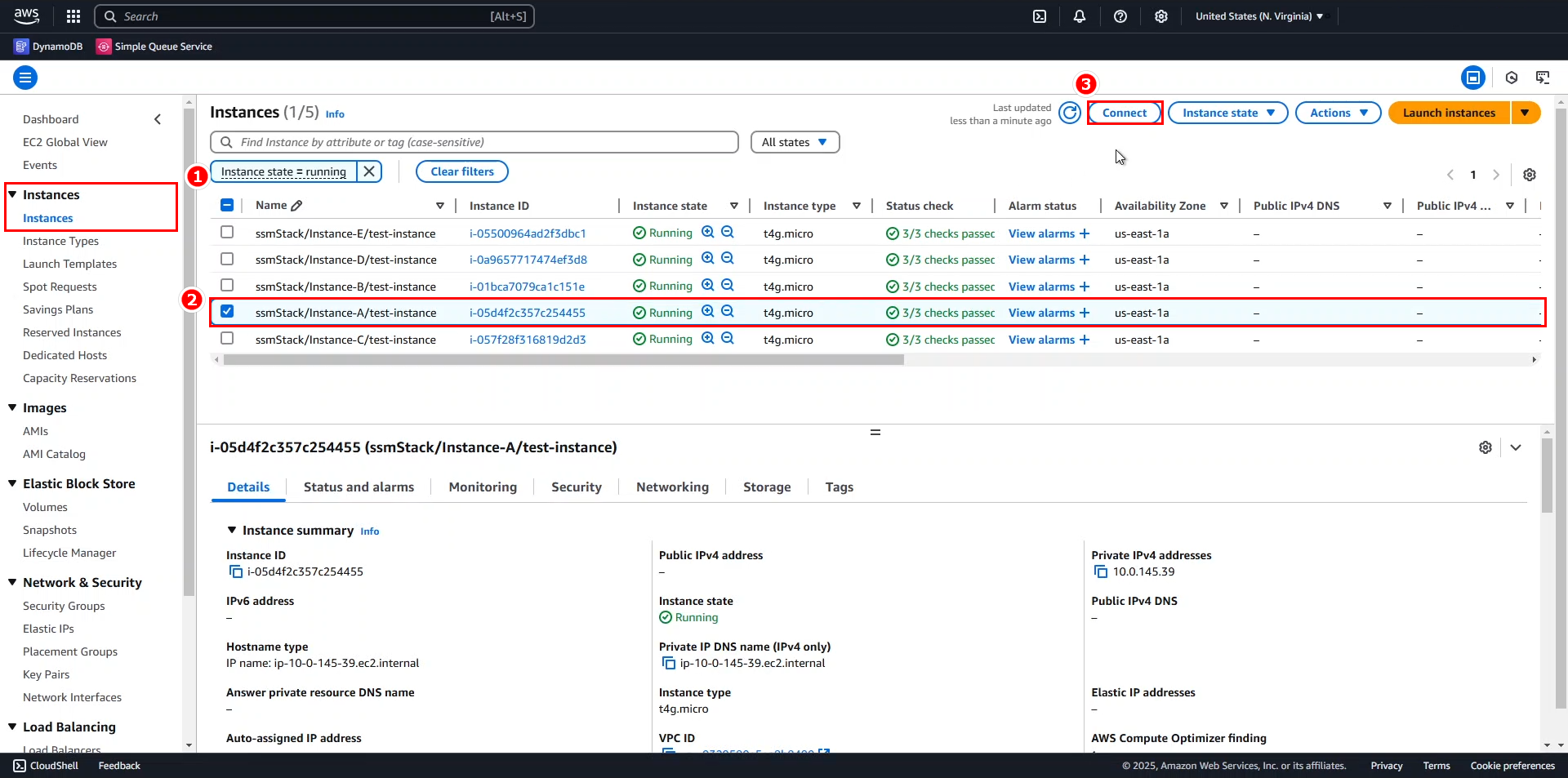
Task: Tick the Instance-C row checkbox
Action: pyautogui.click(x=227, y=339)
